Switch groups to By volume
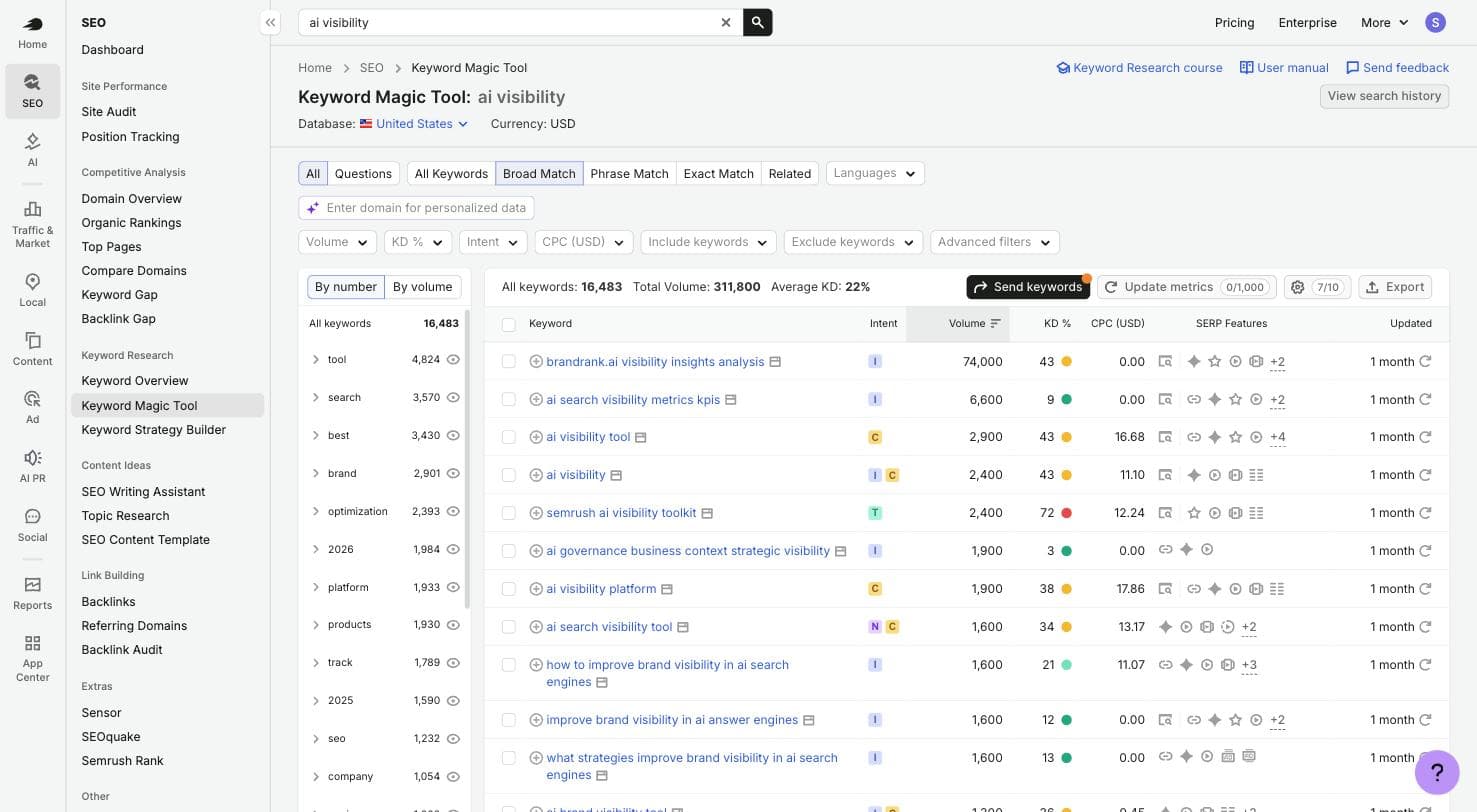The width and height of the screenshot is (1477, 812). (x=422, y=287)
